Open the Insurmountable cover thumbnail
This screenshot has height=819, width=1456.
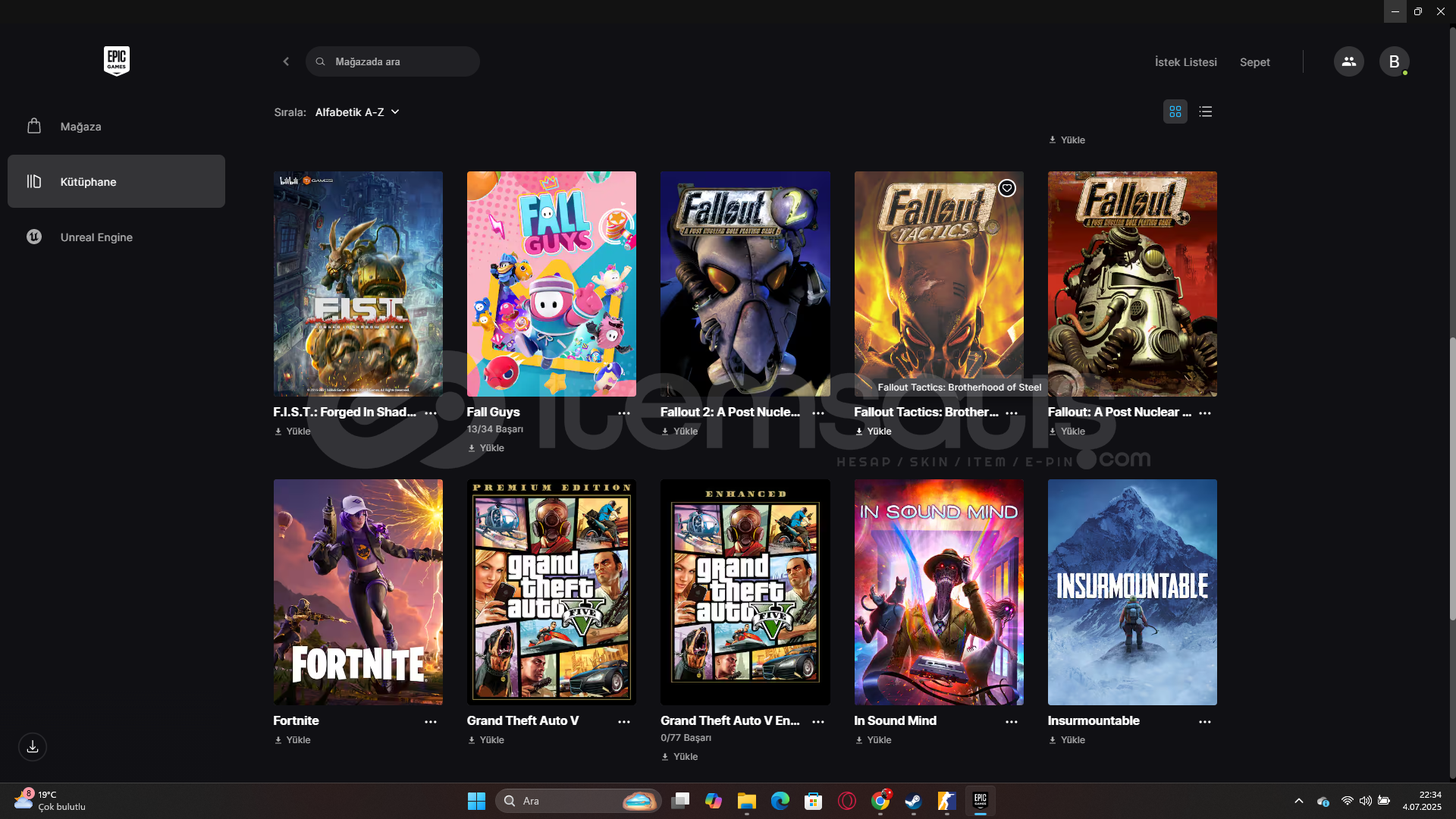pyautogui.click(x=1132, y=592)
